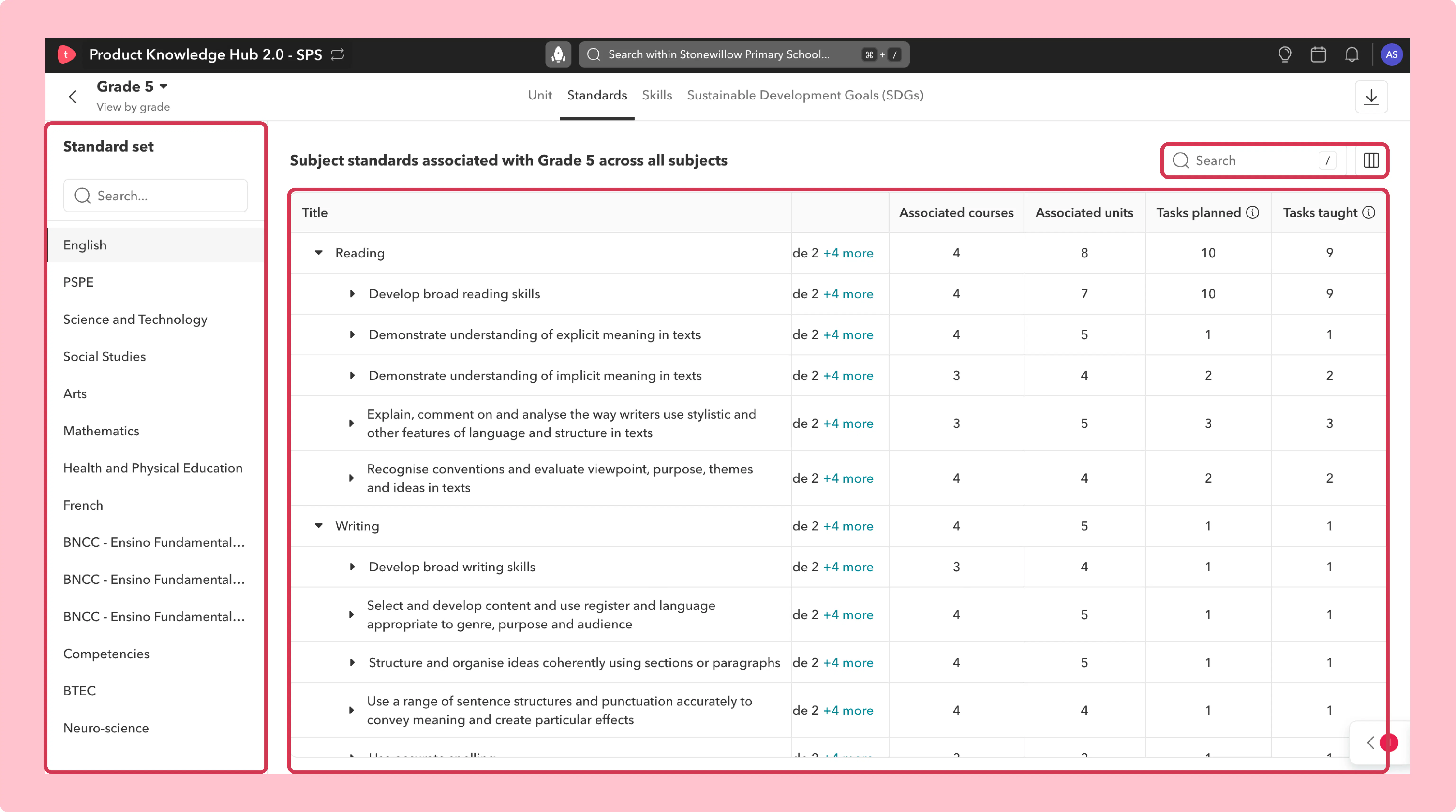Select English standard set

[x=156, y=245]
